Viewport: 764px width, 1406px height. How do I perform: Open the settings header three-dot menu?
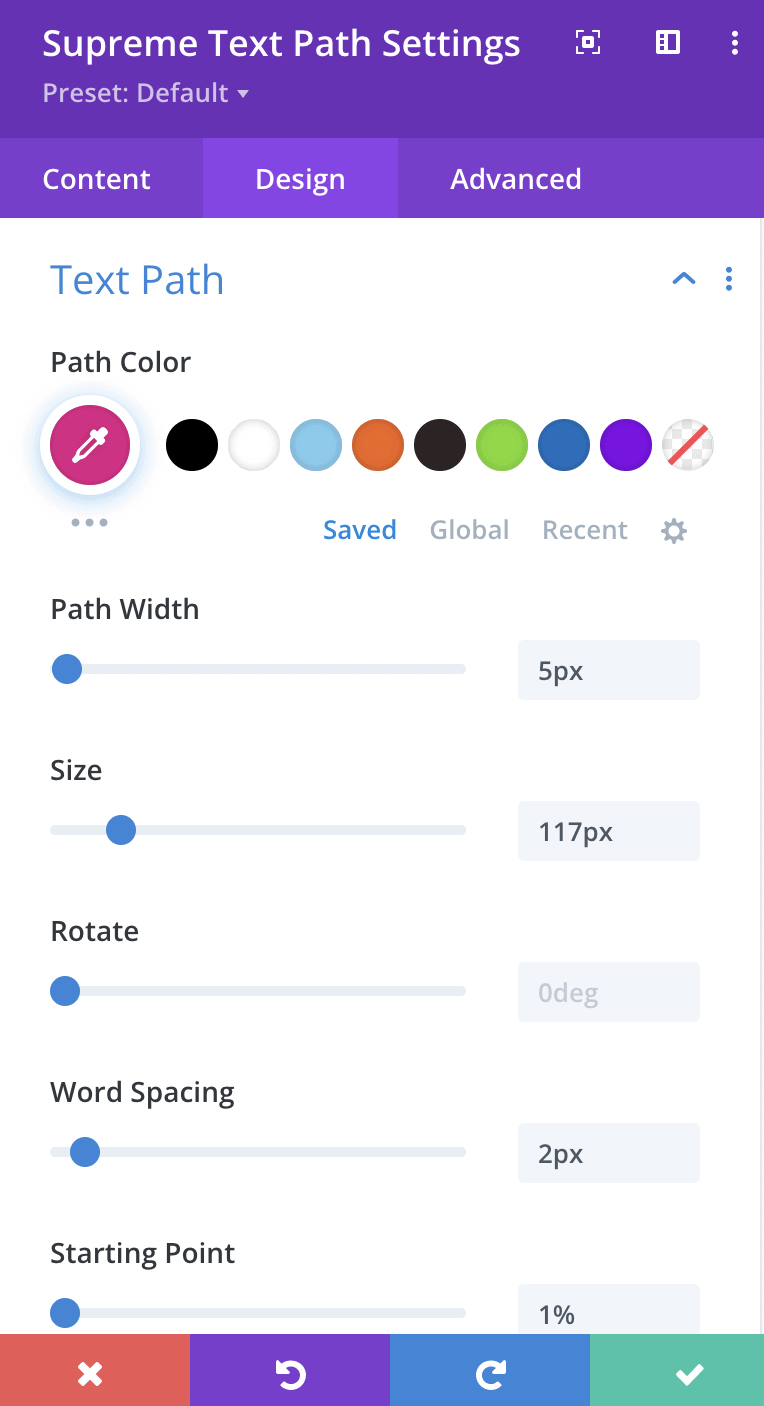tap(735, 42)
